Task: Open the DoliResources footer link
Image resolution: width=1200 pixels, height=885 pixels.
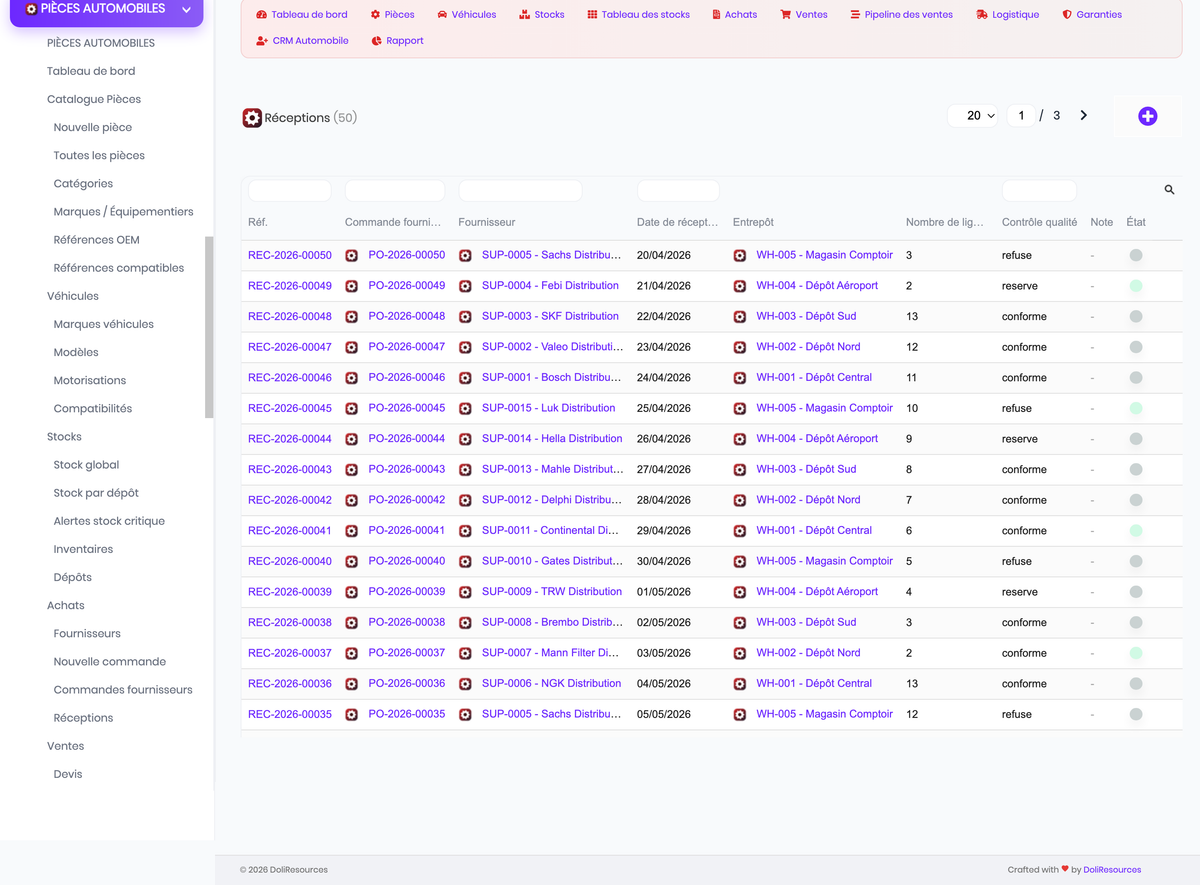Action: click(x=1112, y=870)
